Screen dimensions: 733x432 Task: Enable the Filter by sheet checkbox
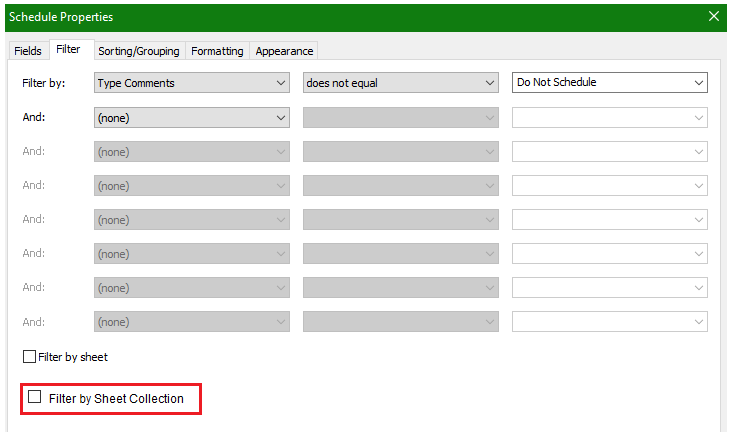pos(29,357)
